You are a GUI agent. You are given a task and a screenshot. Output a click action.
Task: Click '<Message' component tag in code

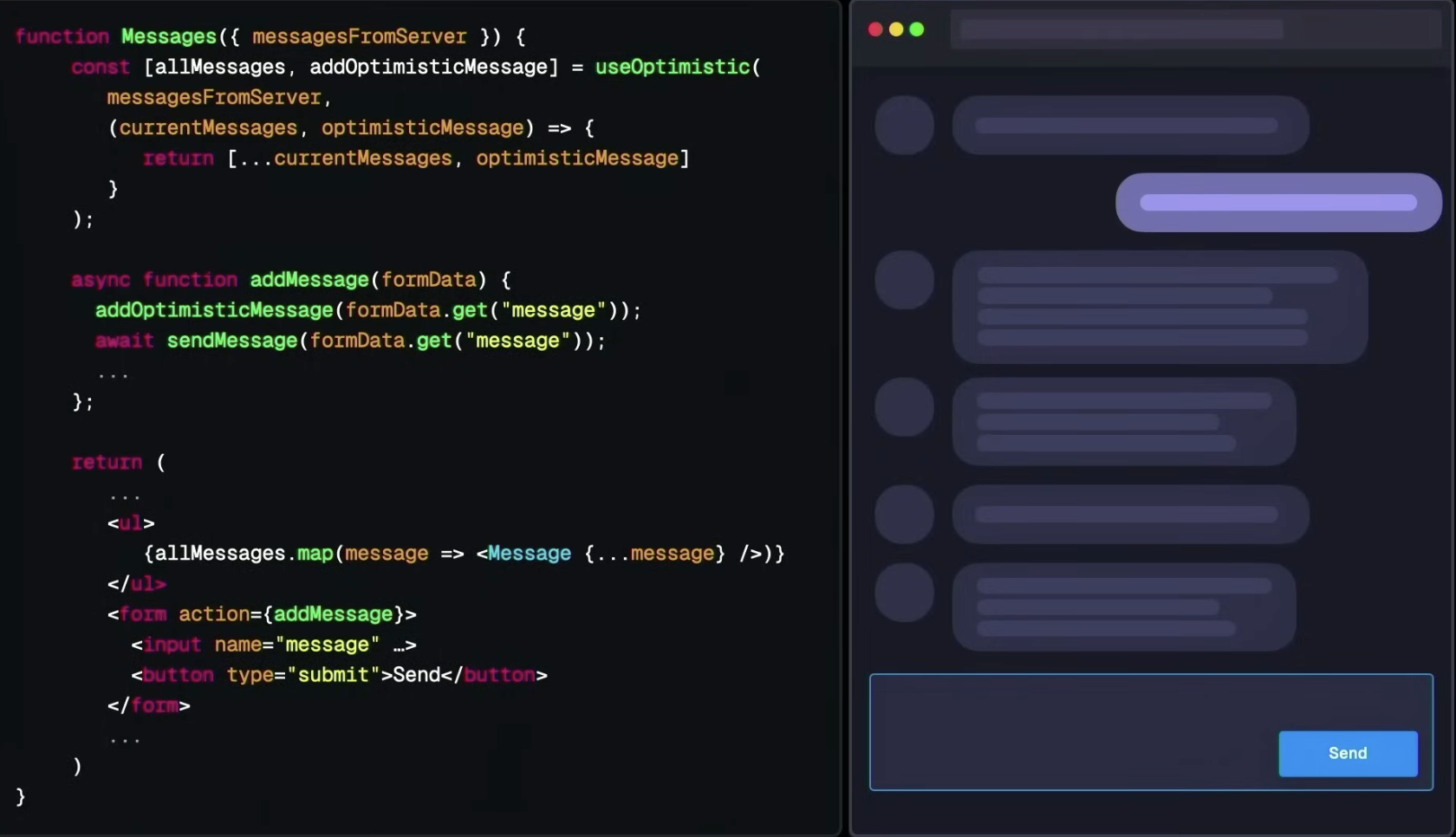pyautogui.click(x=523, y=553)
